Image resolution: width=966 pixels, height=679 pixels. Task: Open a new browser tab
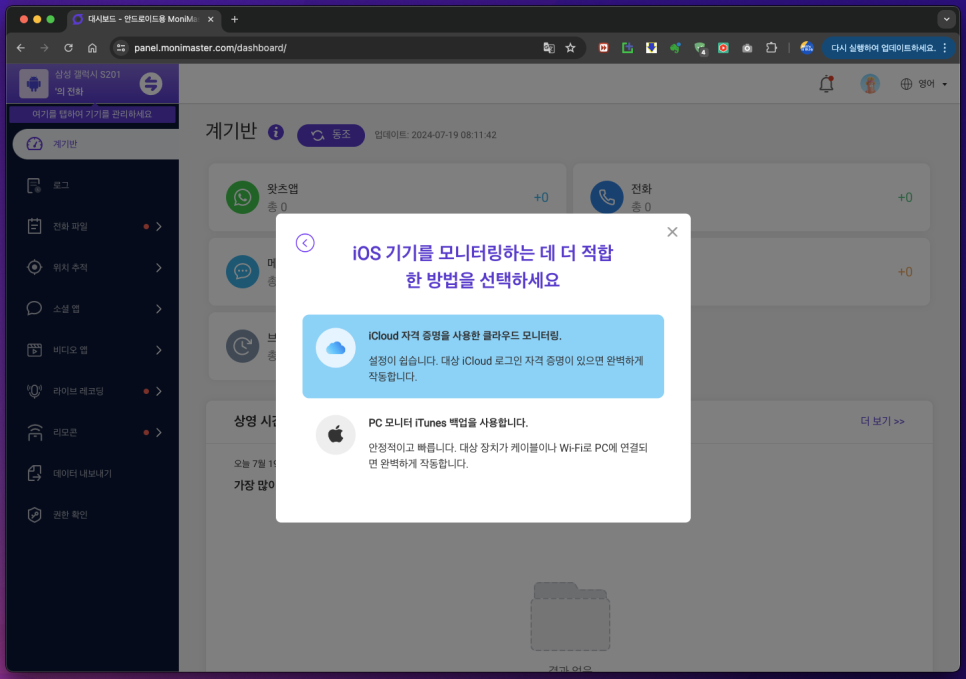pos(235,19)
